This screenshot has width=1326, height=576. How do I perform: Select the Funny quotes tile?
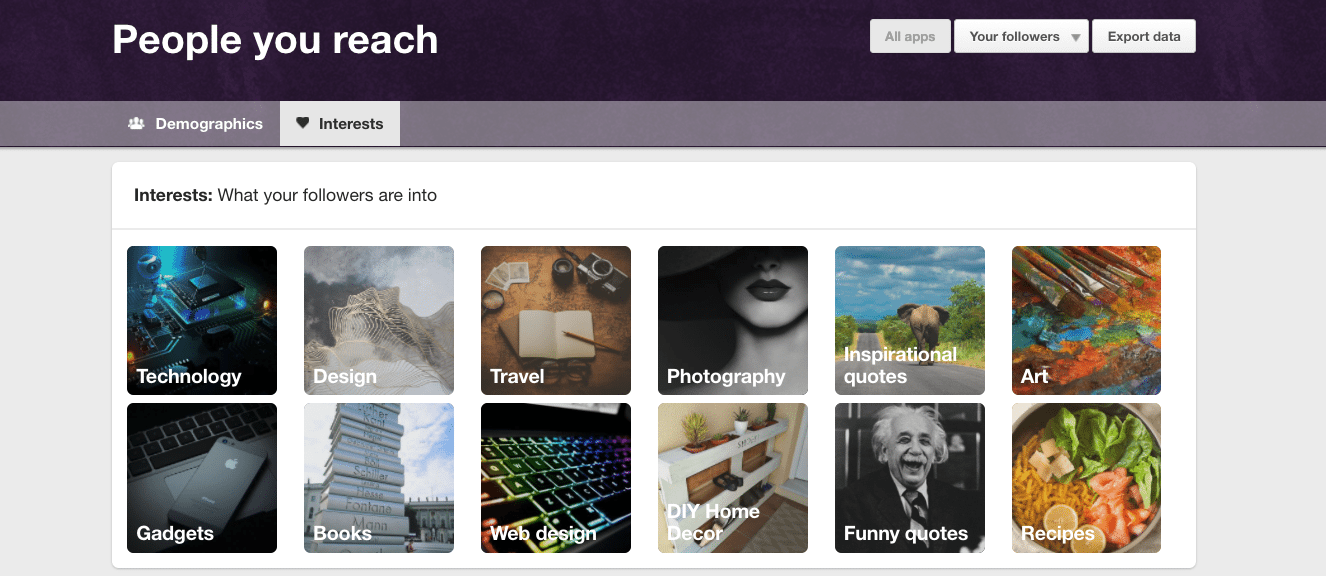click(909, 478)
